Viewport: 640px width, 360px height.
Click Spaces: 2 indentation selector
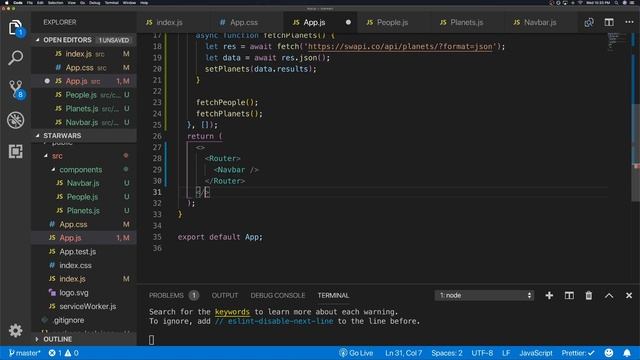tap(447, 353)
